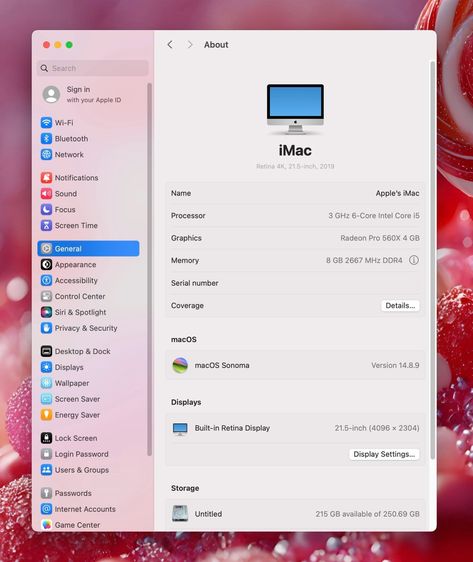Sign in with your Apple ID

[x=94, y=94]
